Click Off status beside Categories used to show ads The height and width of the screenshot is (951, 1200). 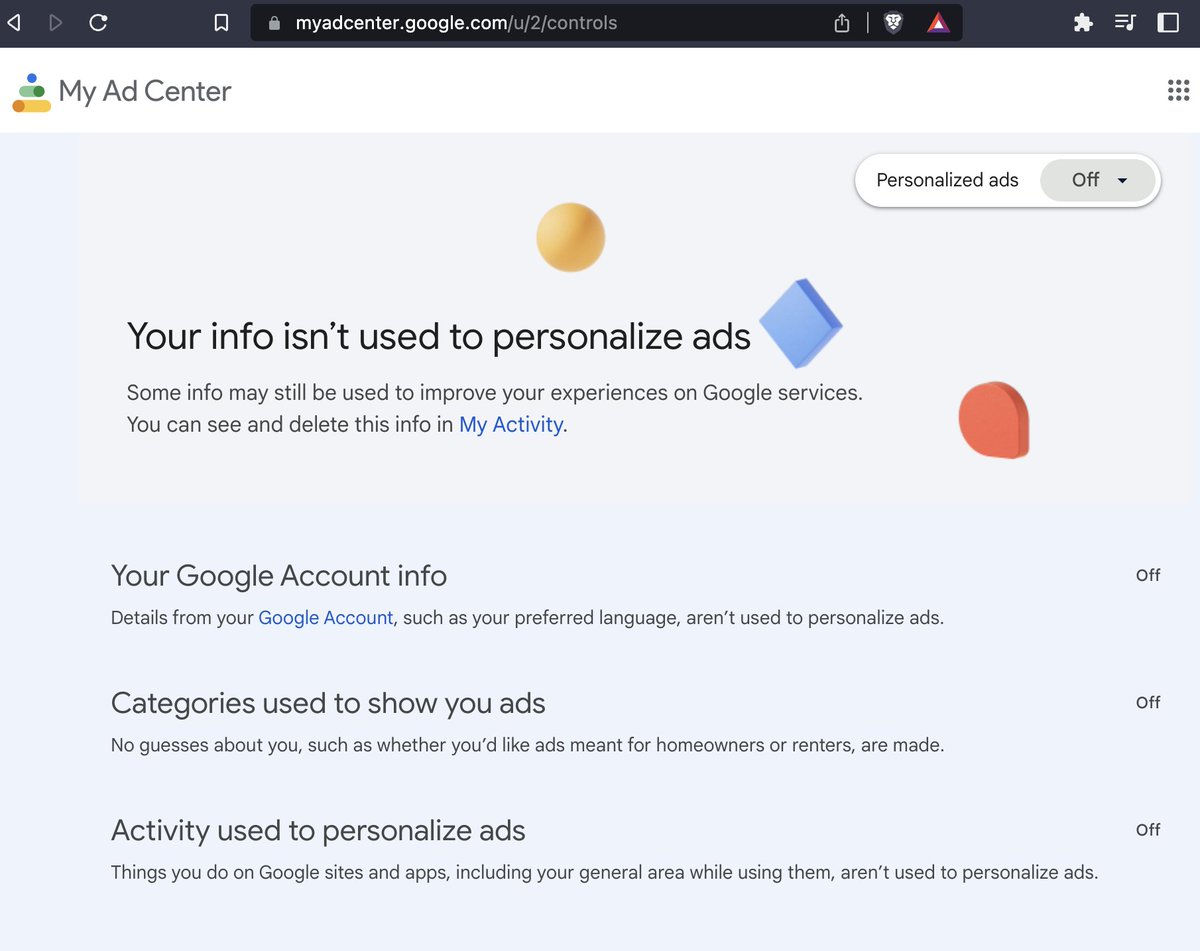tap(1148, 702)
